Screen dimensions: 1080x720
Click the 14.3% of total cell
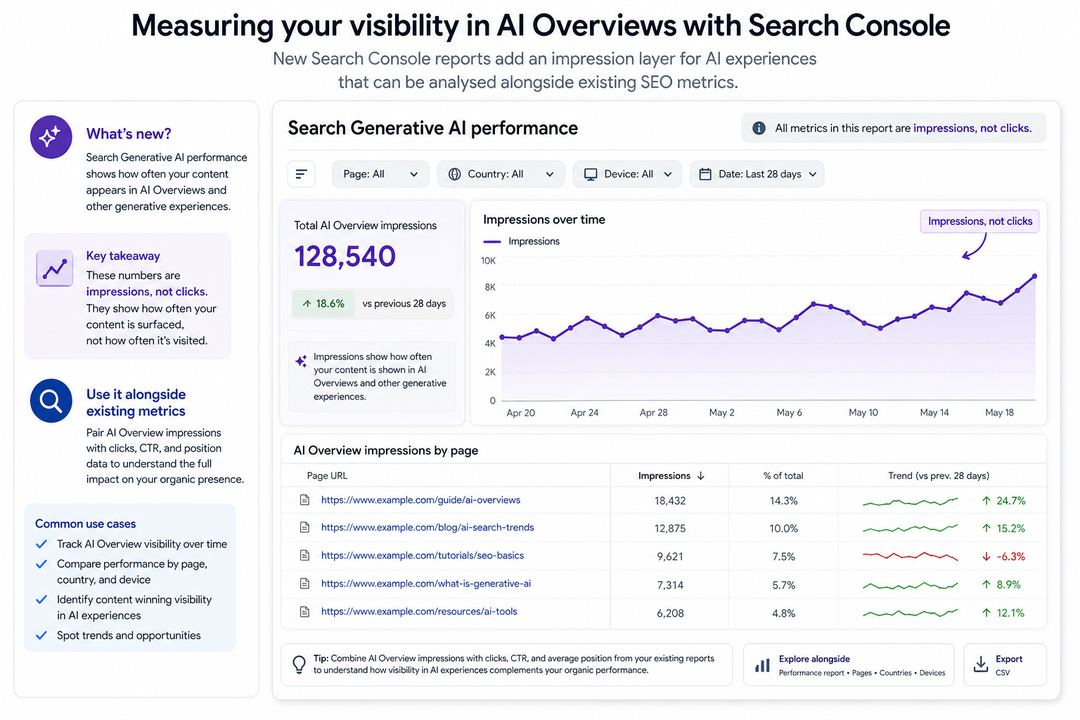[x=784, y=501]
